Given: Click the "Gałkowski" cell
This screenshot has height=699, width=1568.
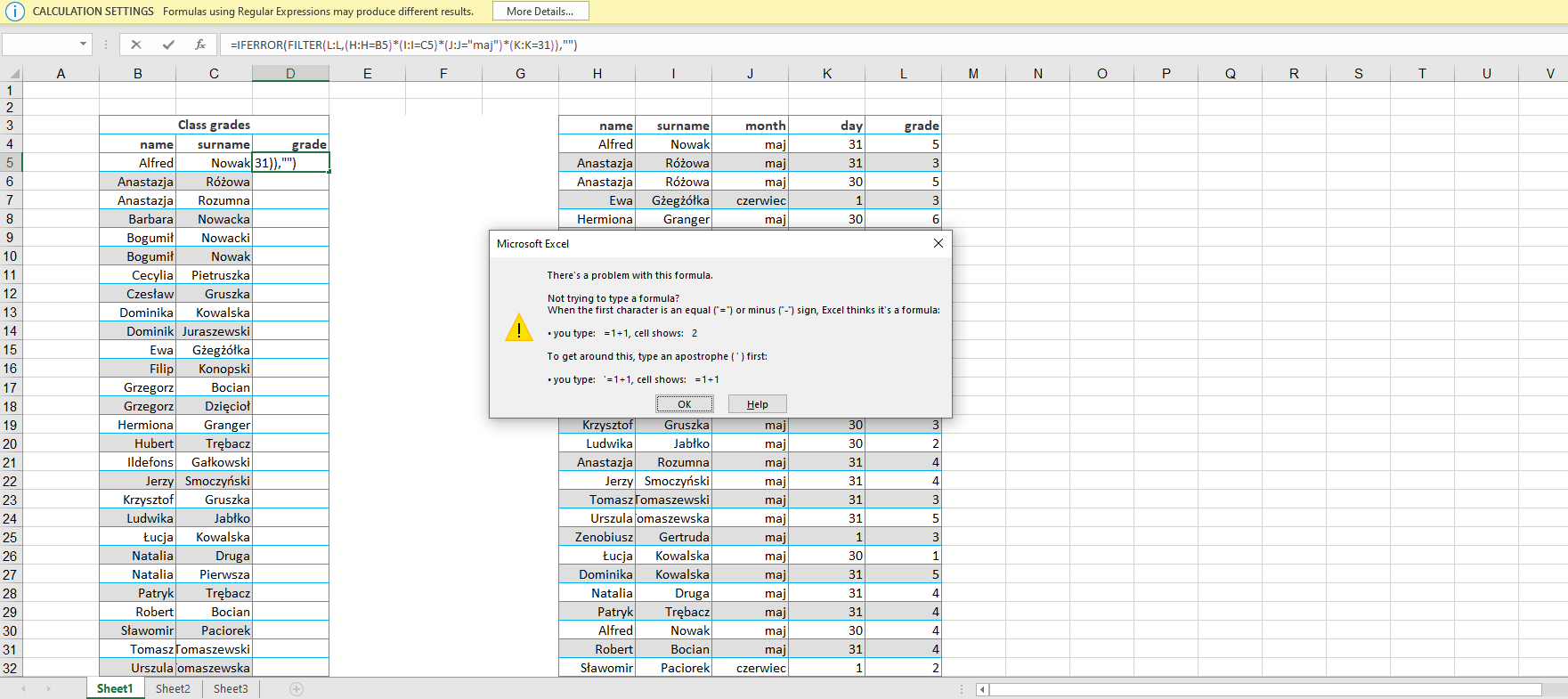Looking at the screenshot, I should point(215,462).
